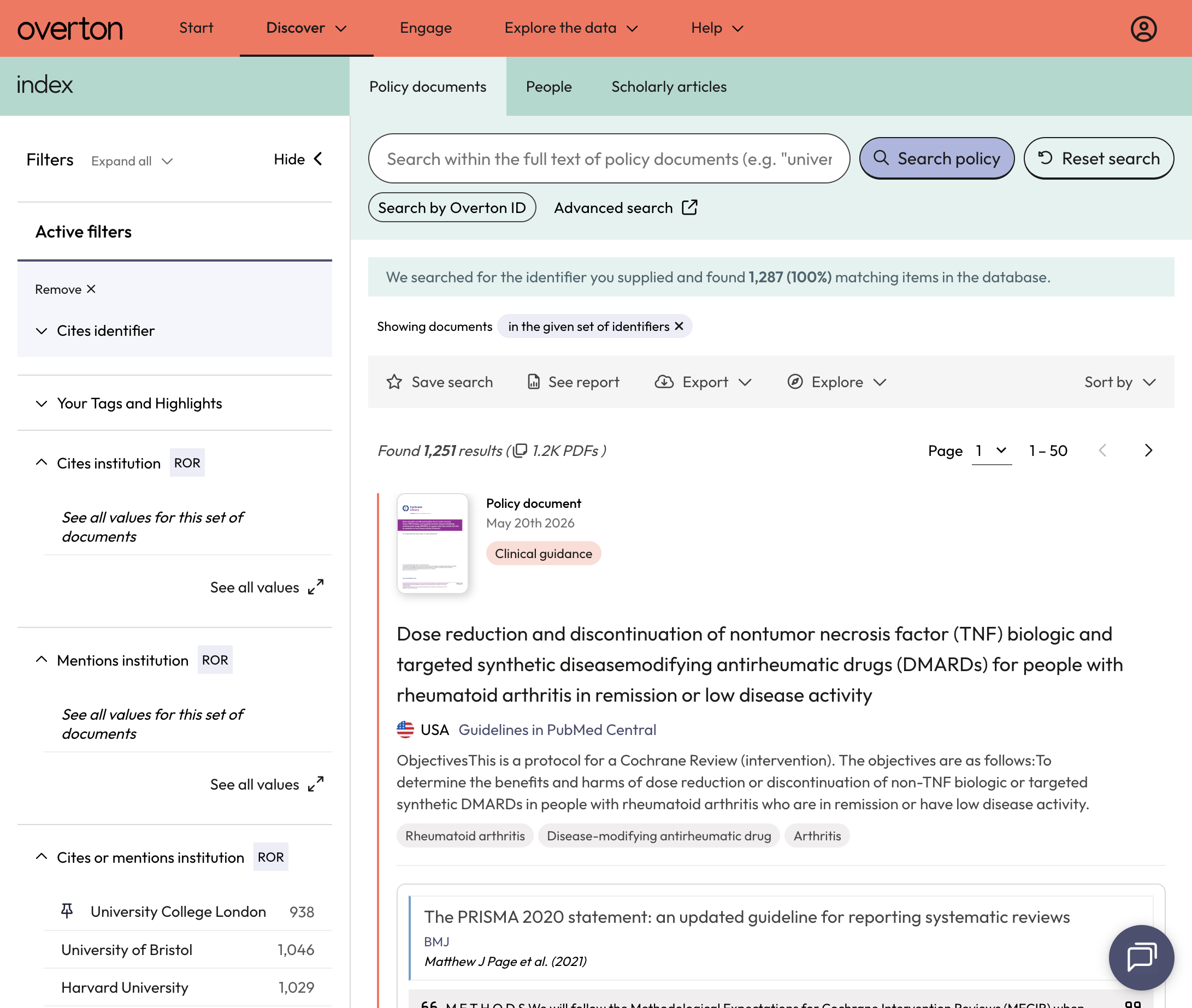
Task: Open Guidelines in PubMed Central link
Action: click(x=557, y=729)
